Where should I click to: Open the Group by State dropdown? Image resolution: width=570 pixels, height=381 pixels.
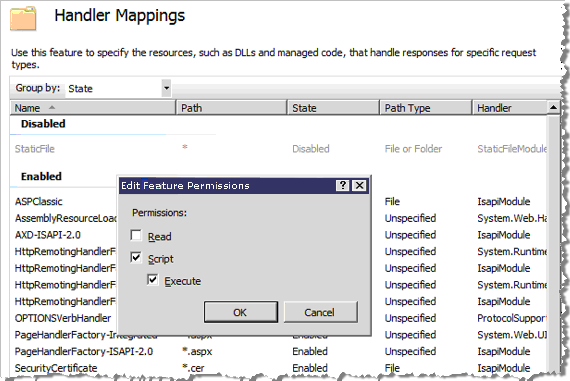[x=166, y=88]
